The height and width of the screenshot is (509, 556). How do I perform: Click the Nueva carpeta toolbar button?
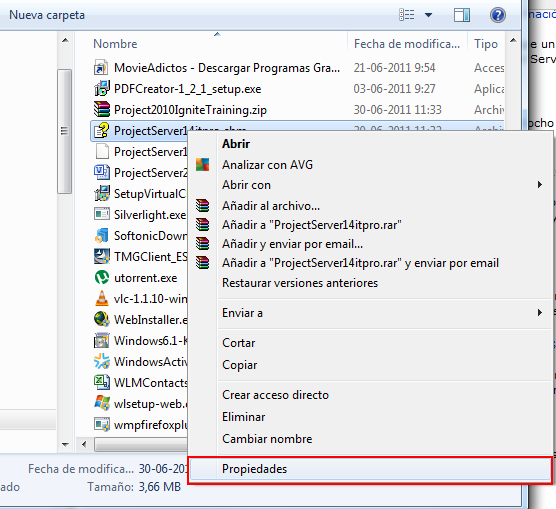click(x=47, y=15)
